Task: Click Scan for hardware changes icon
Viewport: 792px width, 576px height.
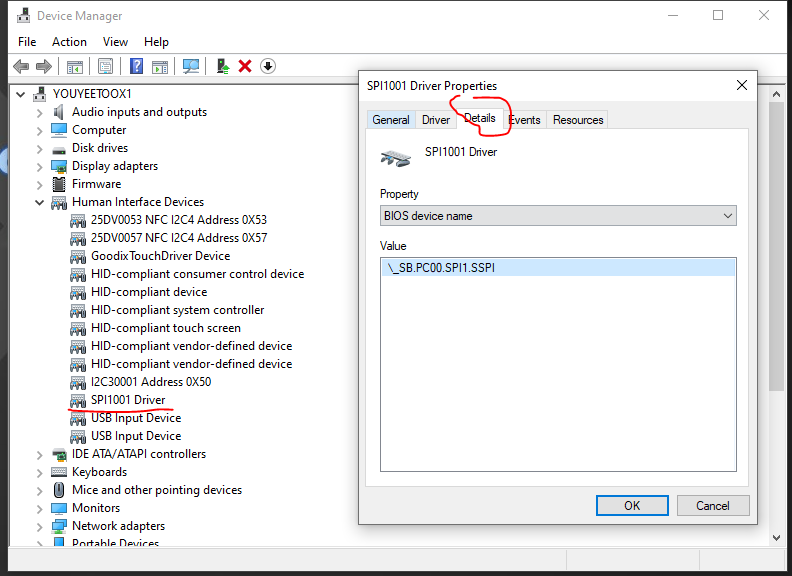Action: 191,67
